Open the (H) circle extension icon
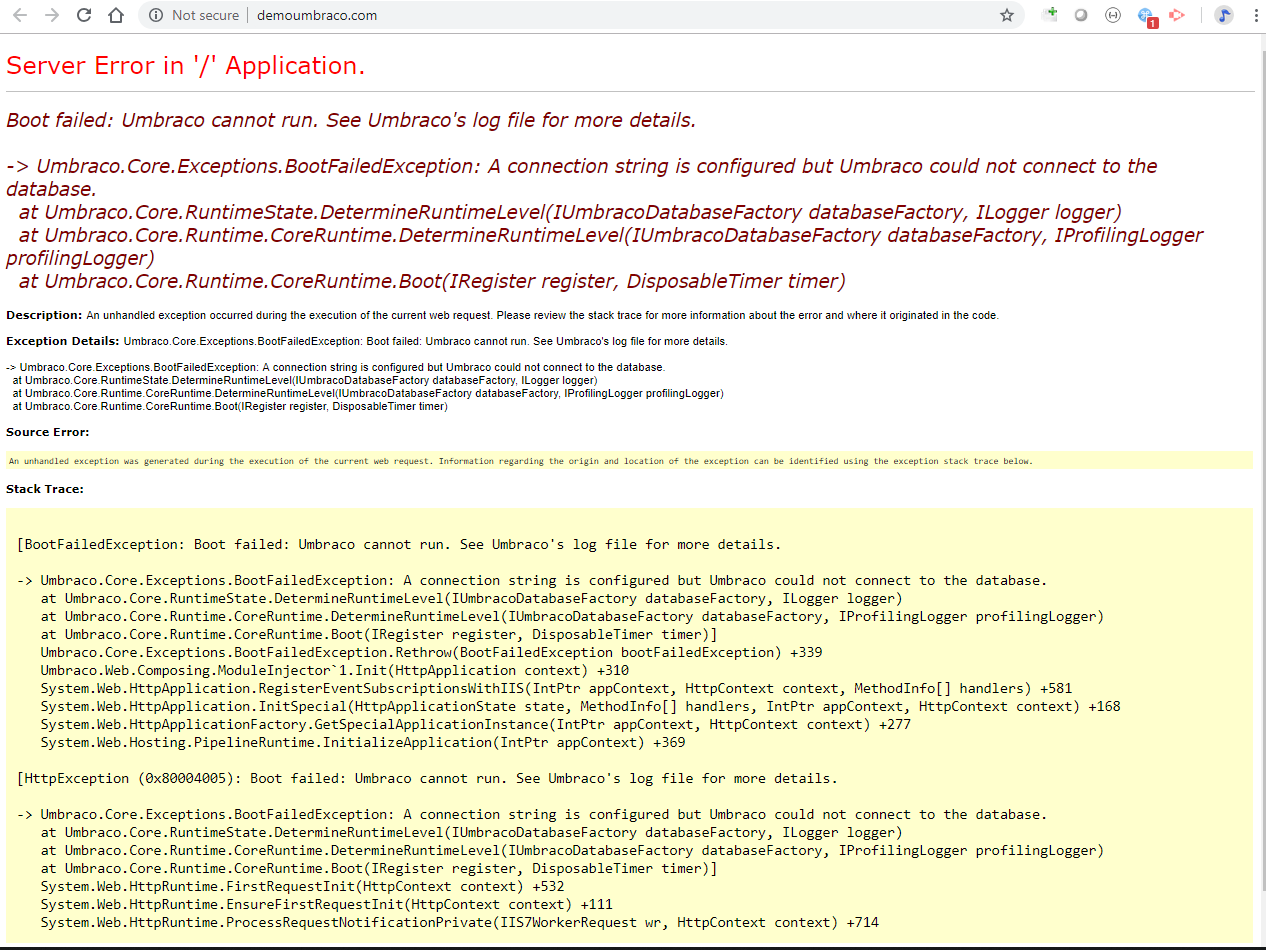The image size is (1266, 950). click(x=1113, y=15)
